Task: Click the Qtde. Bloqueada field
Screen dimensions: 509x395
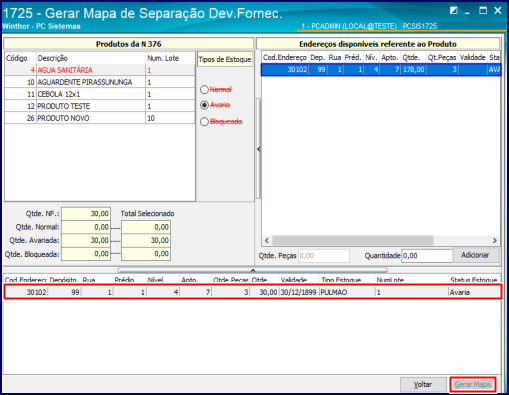Action: pos(86,254)
